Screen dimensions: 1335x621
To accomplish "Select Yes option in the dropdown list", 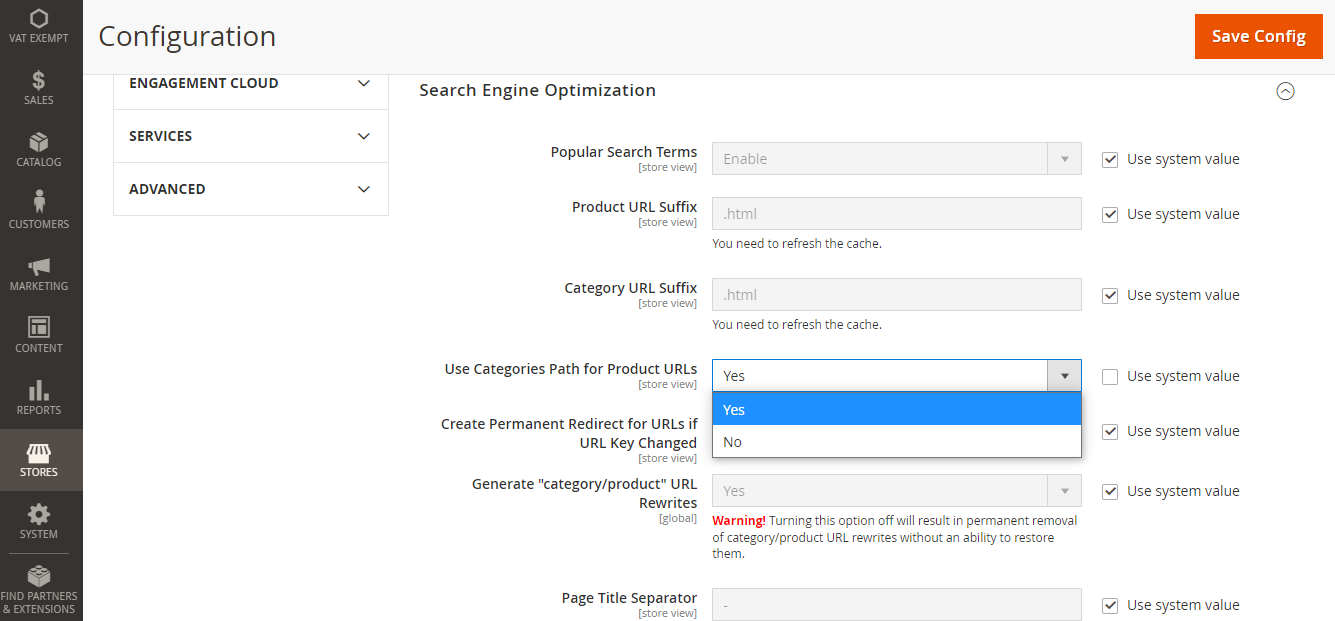I will (x=896, y=410).
